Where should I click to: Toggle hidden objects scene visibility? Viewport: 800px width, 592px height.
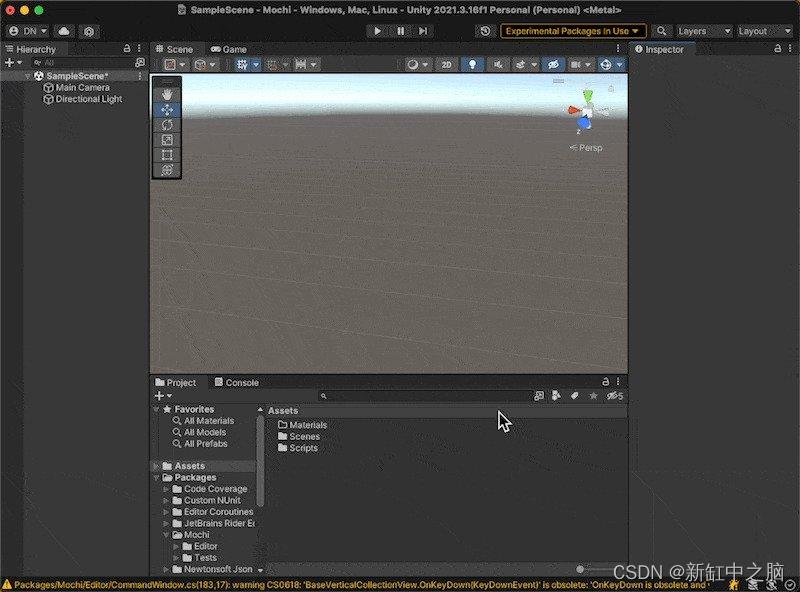(553, 65)
